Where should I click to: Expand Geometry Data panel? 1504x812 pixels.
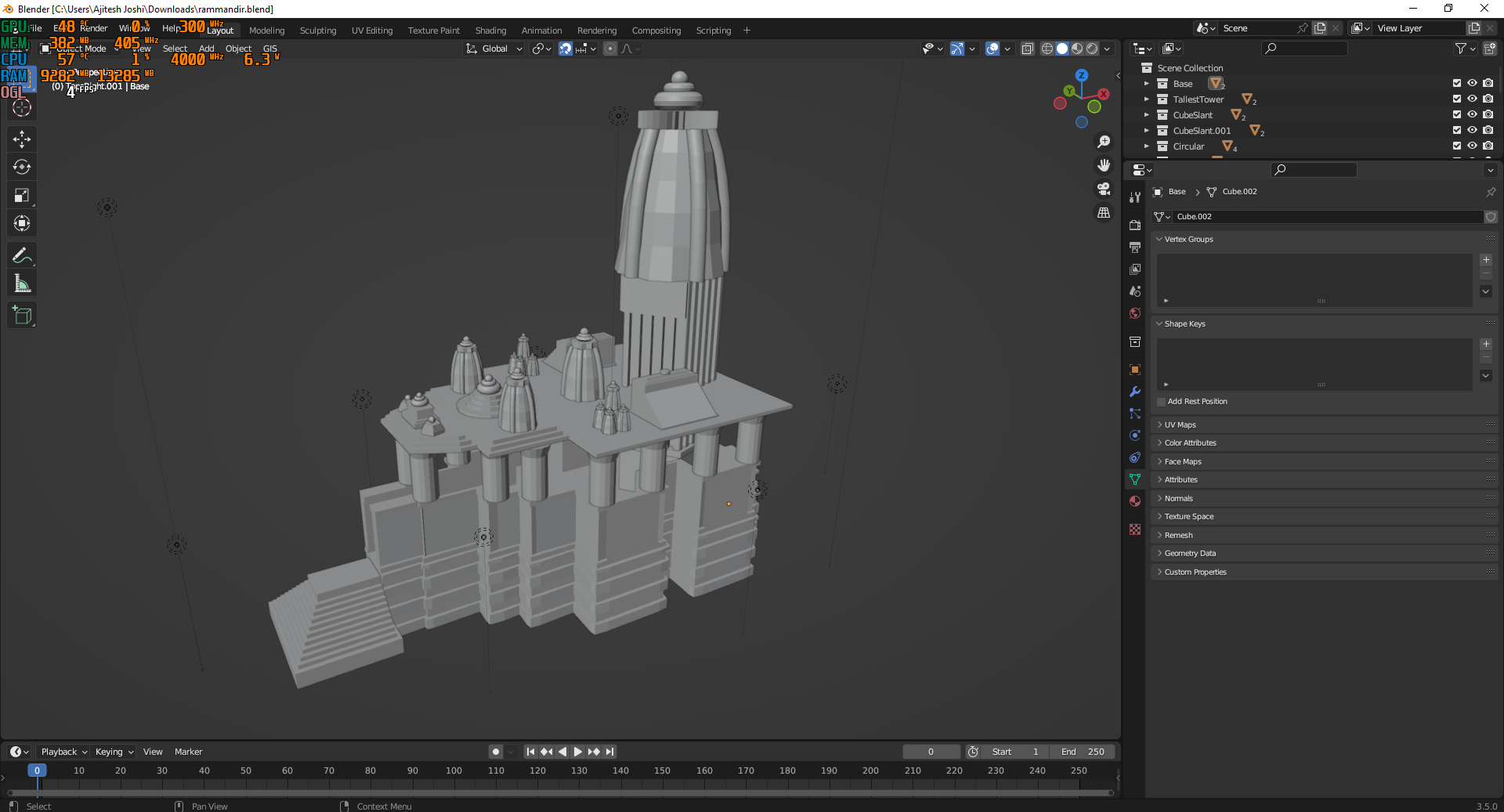coord(1324,554)
